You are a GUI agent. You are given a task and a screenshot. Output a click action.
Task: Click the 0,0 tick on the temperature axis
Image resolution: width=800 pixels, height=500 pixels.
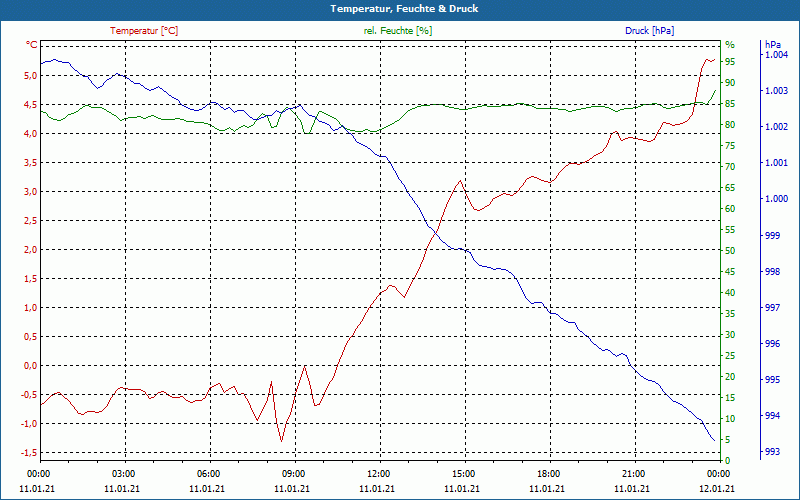pyautogui.click(x=31, y=366)
